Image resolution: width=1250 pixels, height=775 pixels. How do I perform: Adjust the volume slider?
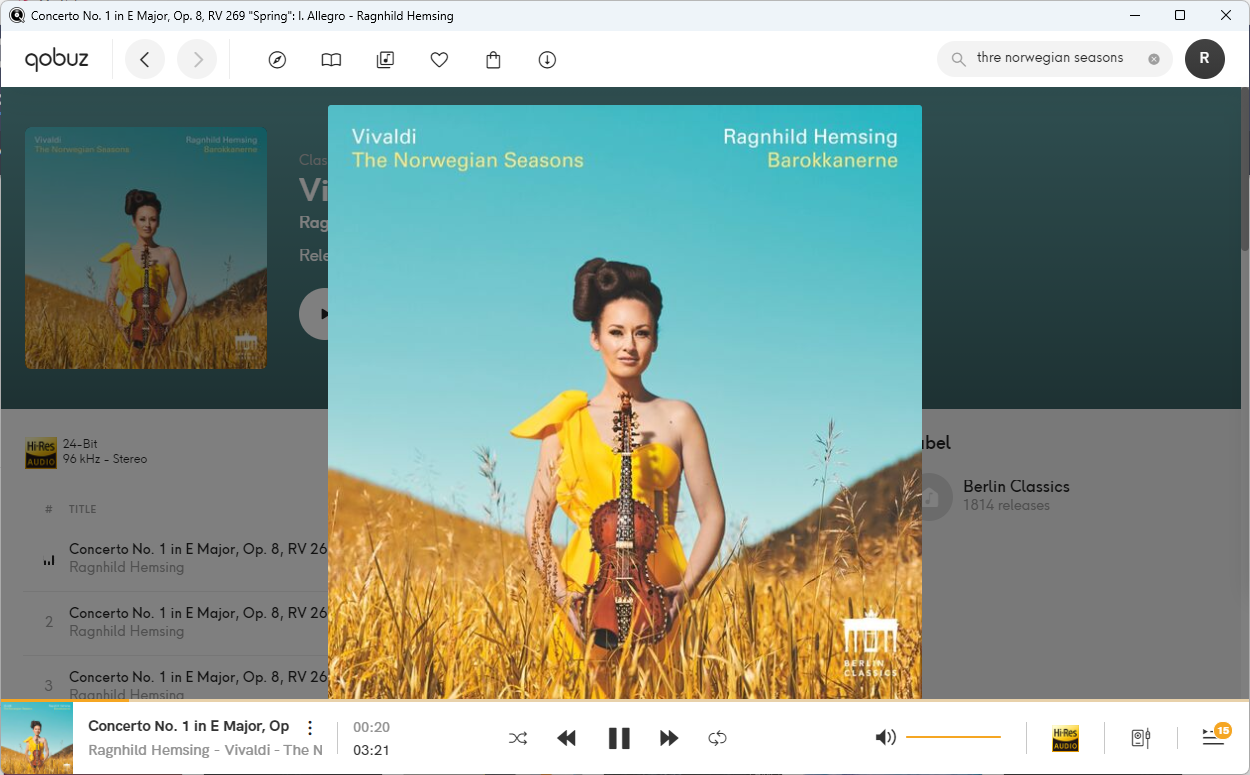coord(953,738)
